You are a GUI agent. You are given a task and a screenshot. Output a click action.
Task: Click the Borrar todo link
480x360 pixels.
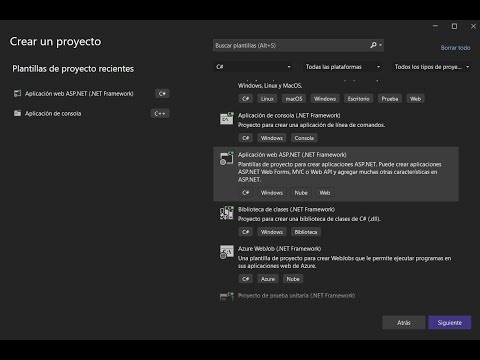pyautogui.click(x=455, y=48)
